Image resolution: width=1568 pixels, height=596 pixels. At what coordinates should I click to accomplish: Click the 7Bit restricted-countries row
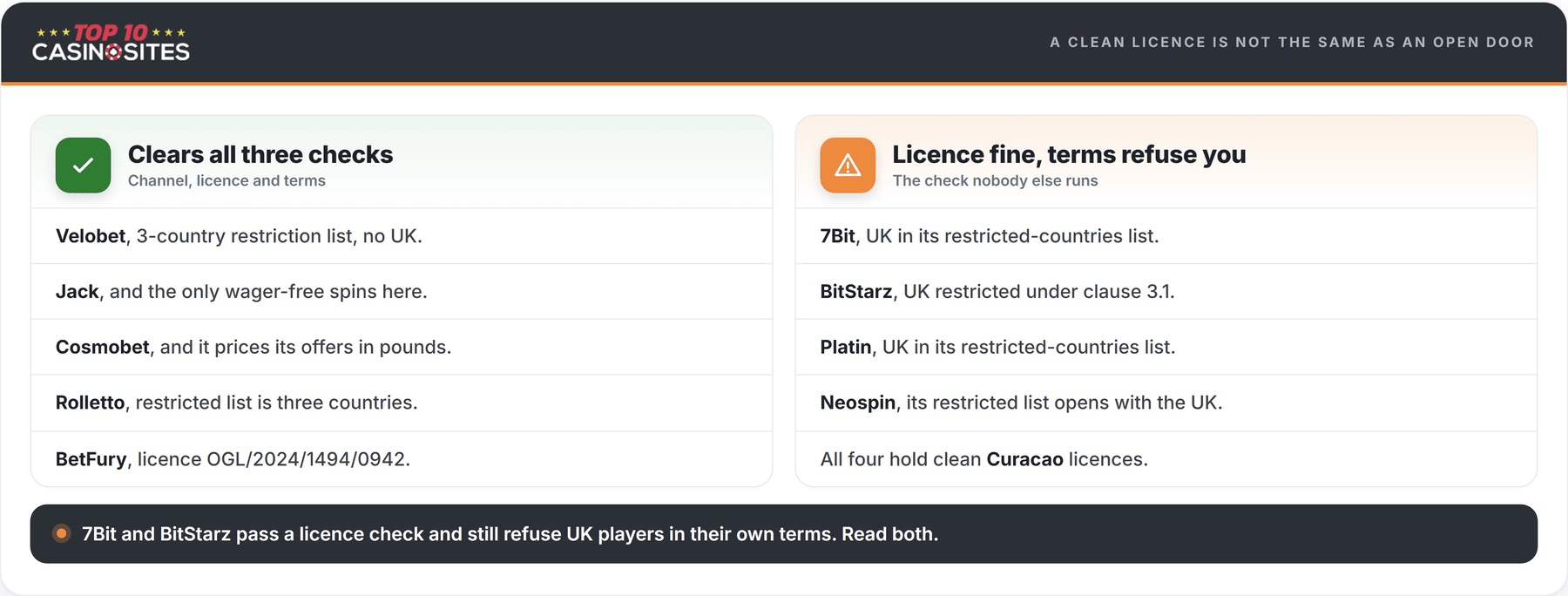click(1166, 236)
